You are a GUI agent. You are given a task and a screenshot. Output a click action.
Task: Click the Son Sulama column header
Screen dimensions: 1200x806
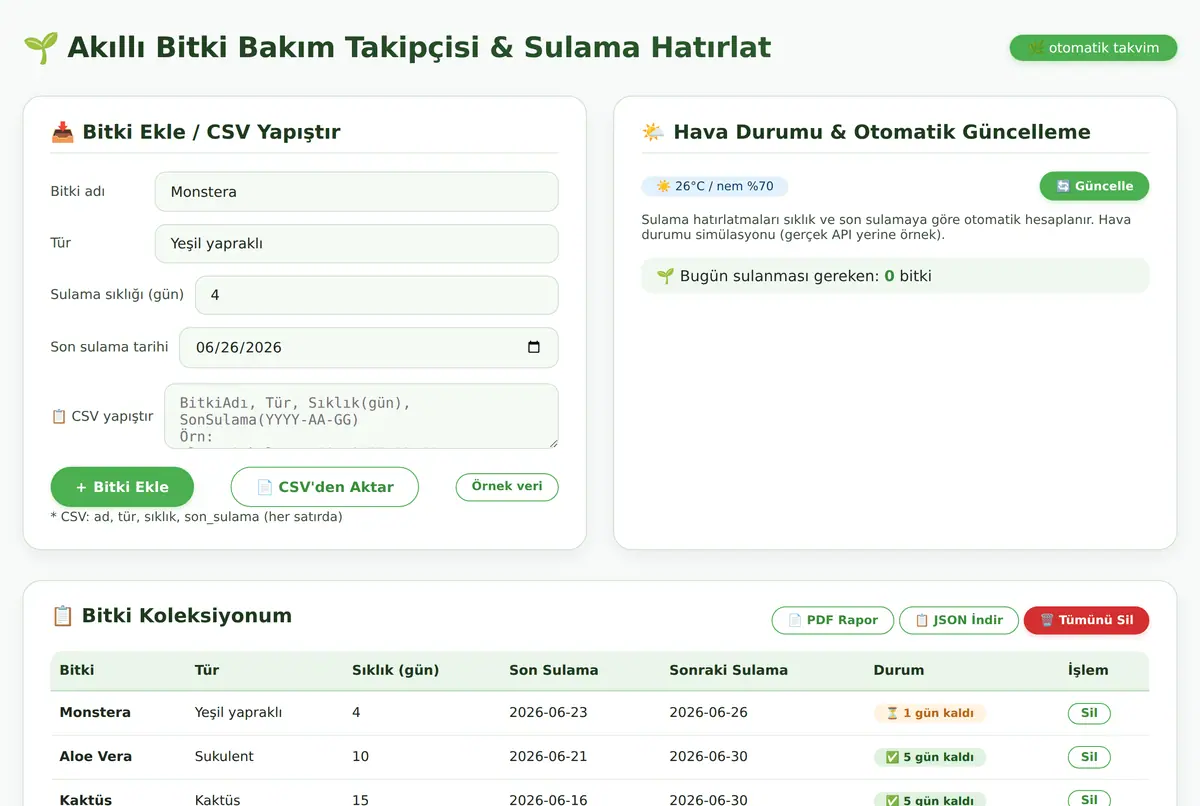pos(553,670)
